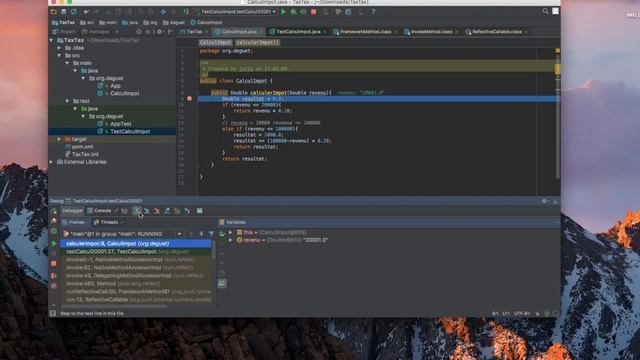Select the calculerImpot:9 stack frame
640x360 pixels.
tap(136, 244)
